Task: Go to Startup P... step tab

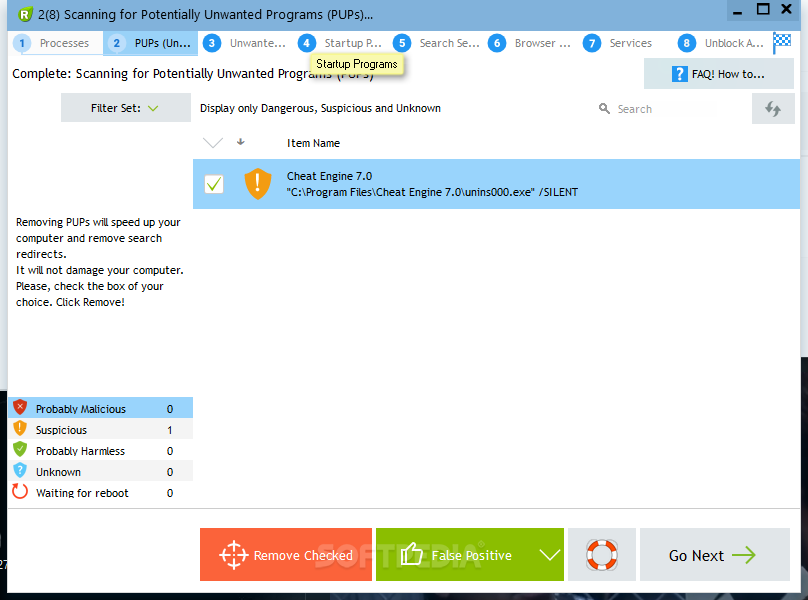Action: pos(340,43)
